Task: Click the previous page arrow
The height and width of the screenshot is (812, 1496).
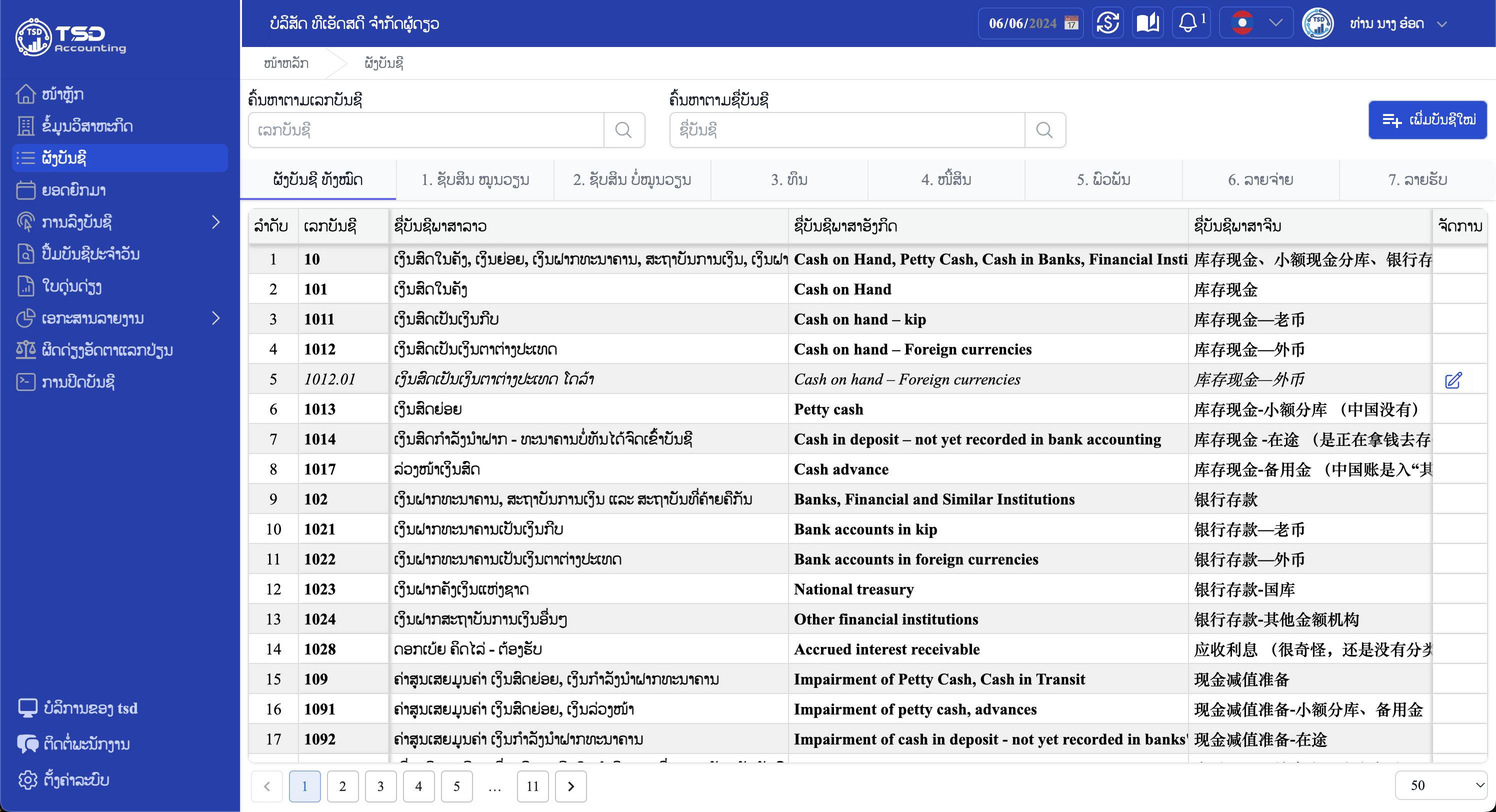Action: (266, 786)
